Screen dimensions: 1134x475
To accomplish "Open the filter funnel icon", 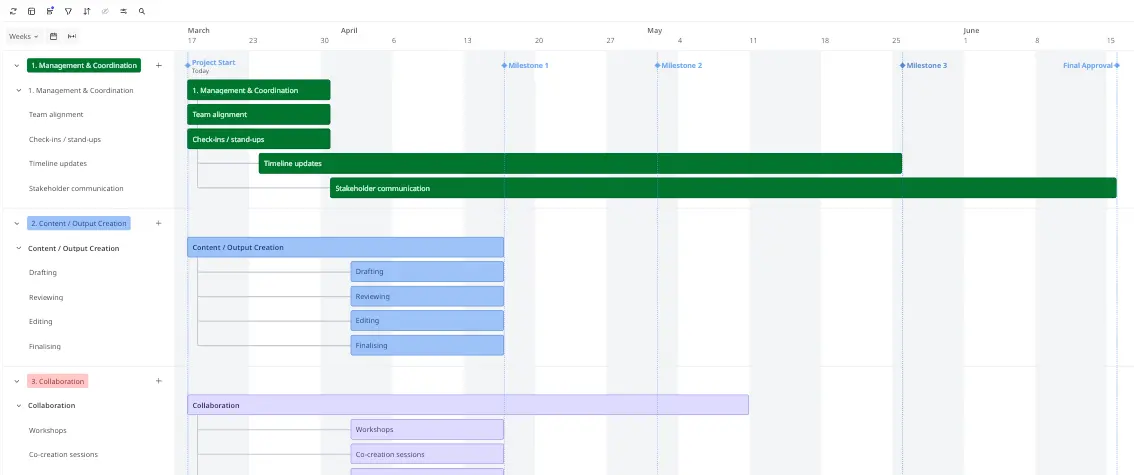I will coord(68,12).
